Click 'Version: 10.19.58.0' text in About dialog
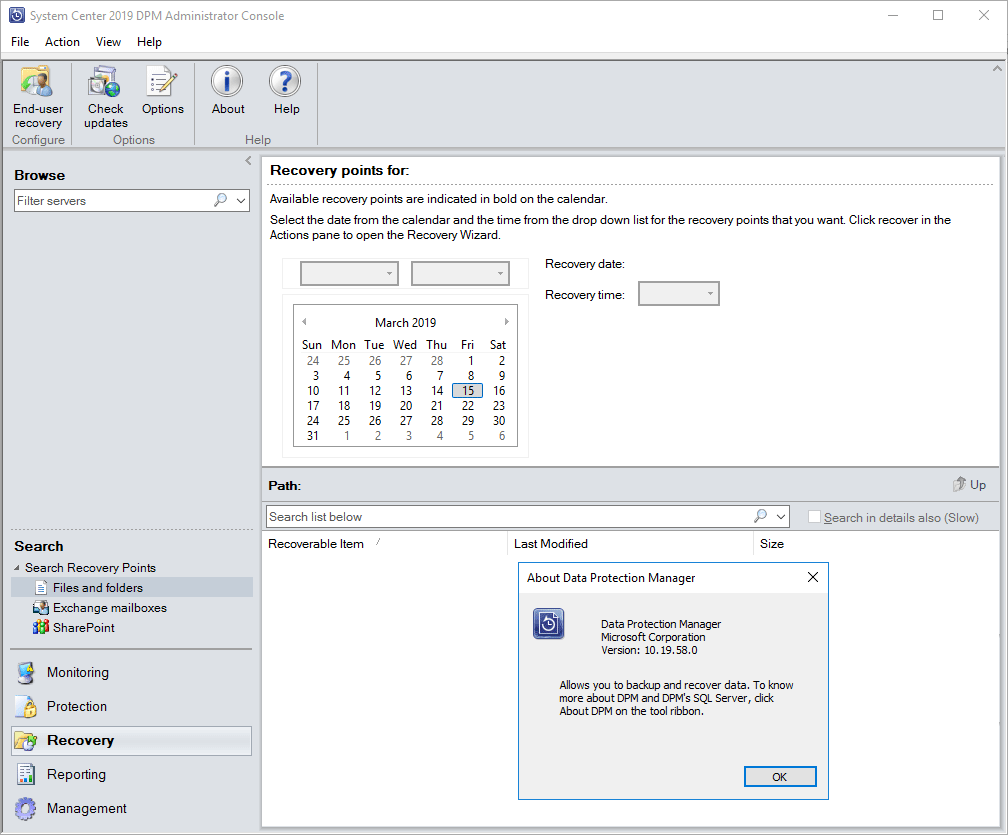1008x835 pixels. (649, 650)
